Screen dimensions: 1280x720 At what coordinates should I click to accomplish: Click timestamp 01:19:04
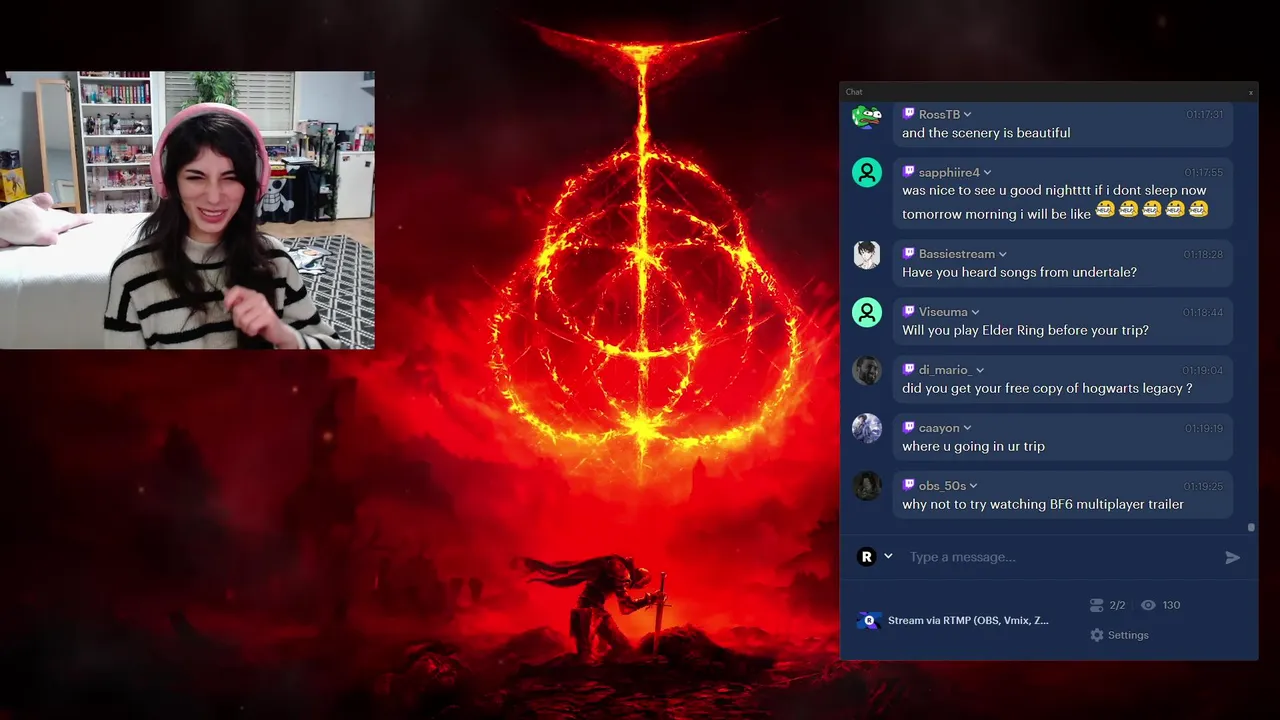(1203, 371)
